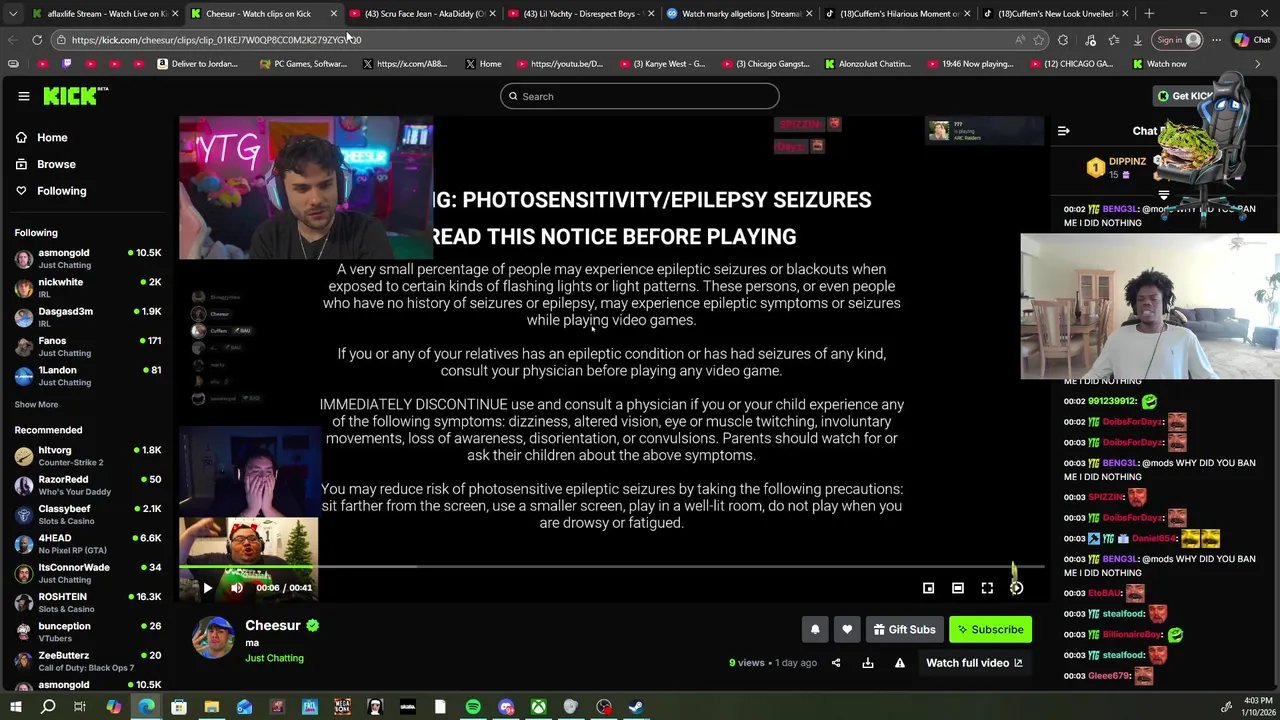The width and height of the screenshot is (1280, 720).
Task: Click the Sign in browser profile button
Action: [x=1178, y=40]
